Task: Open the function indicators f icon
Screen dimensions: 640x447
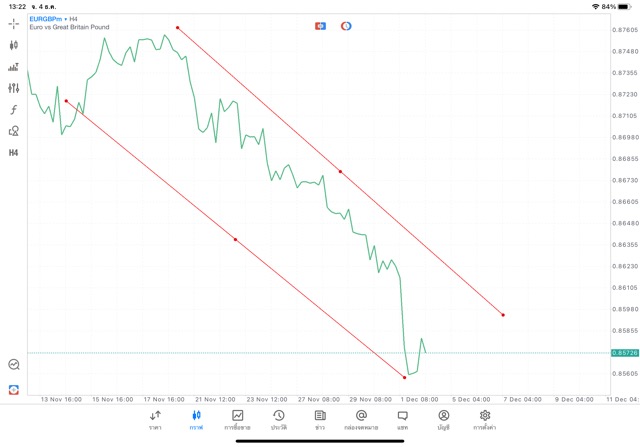Action: pyautogui.click(x=13, y=109)
